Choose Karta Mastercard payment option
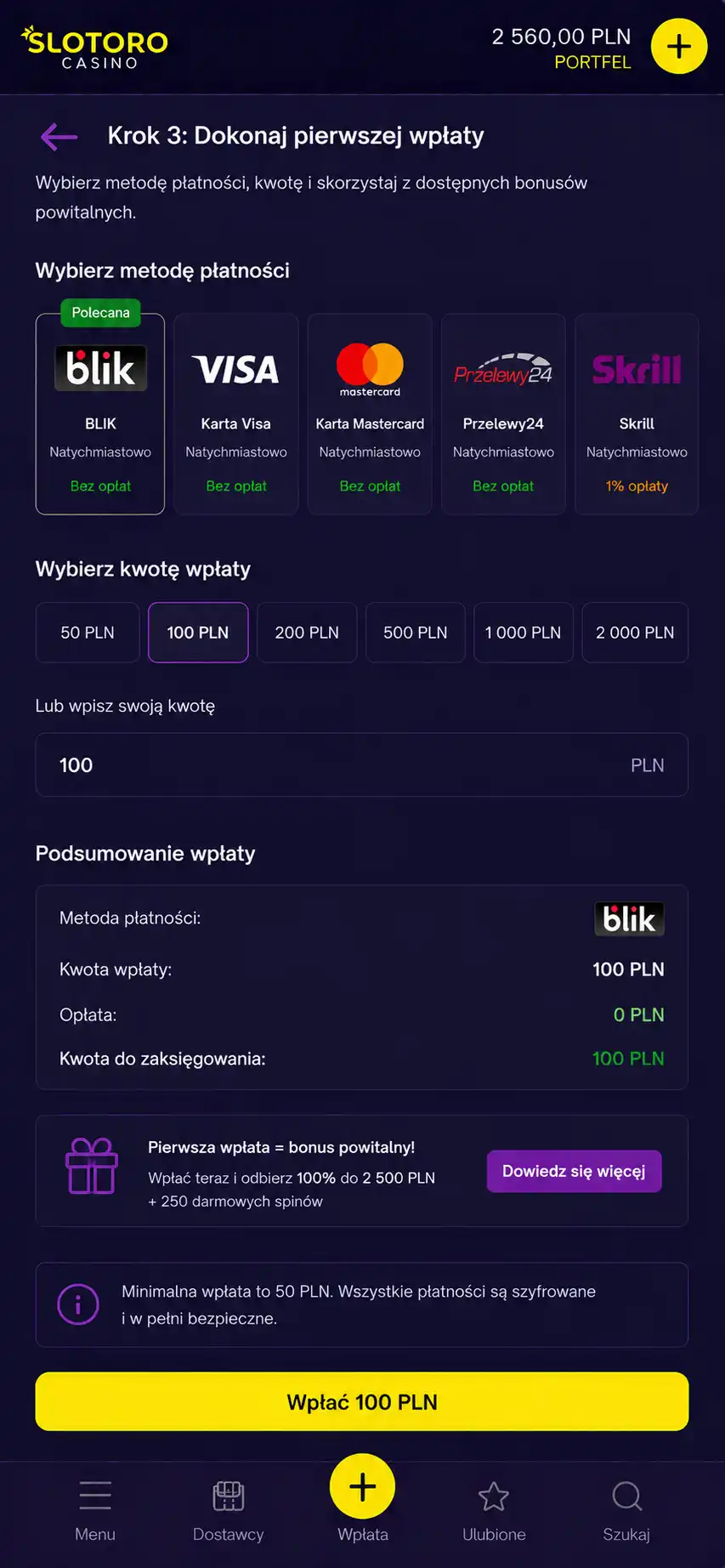This screenshot has width=725, height=1568. click(x=370, y=414)
